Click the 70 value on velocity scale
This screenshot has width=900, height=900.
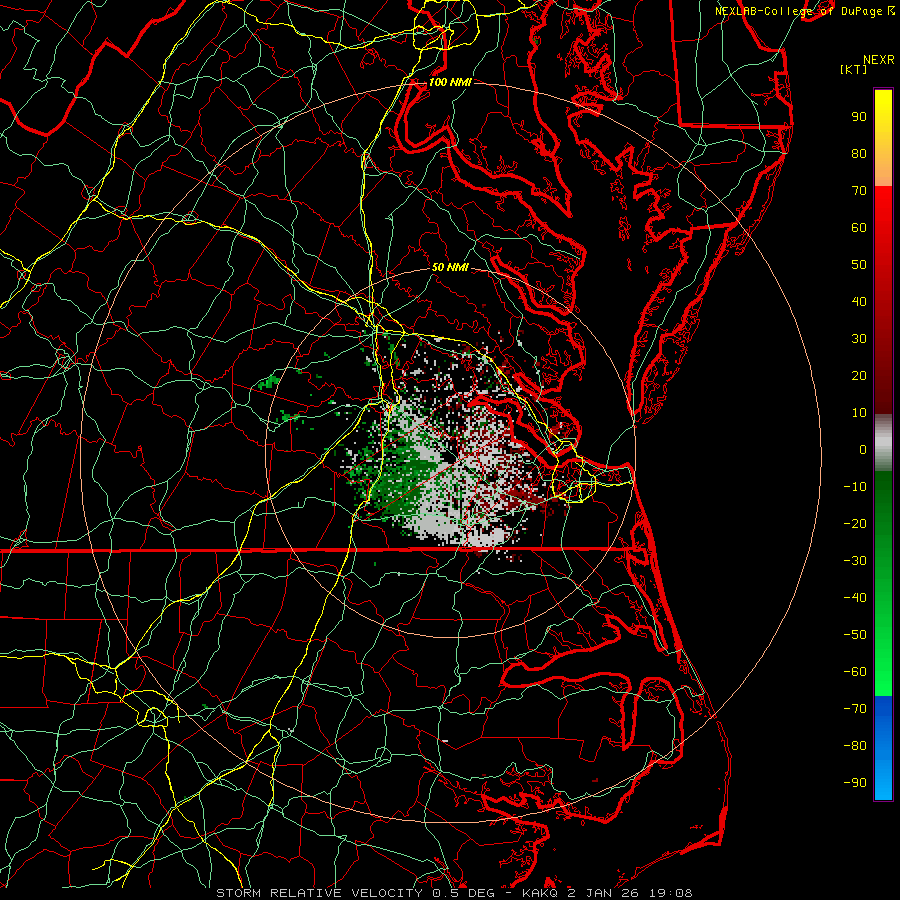coord(859,191)
